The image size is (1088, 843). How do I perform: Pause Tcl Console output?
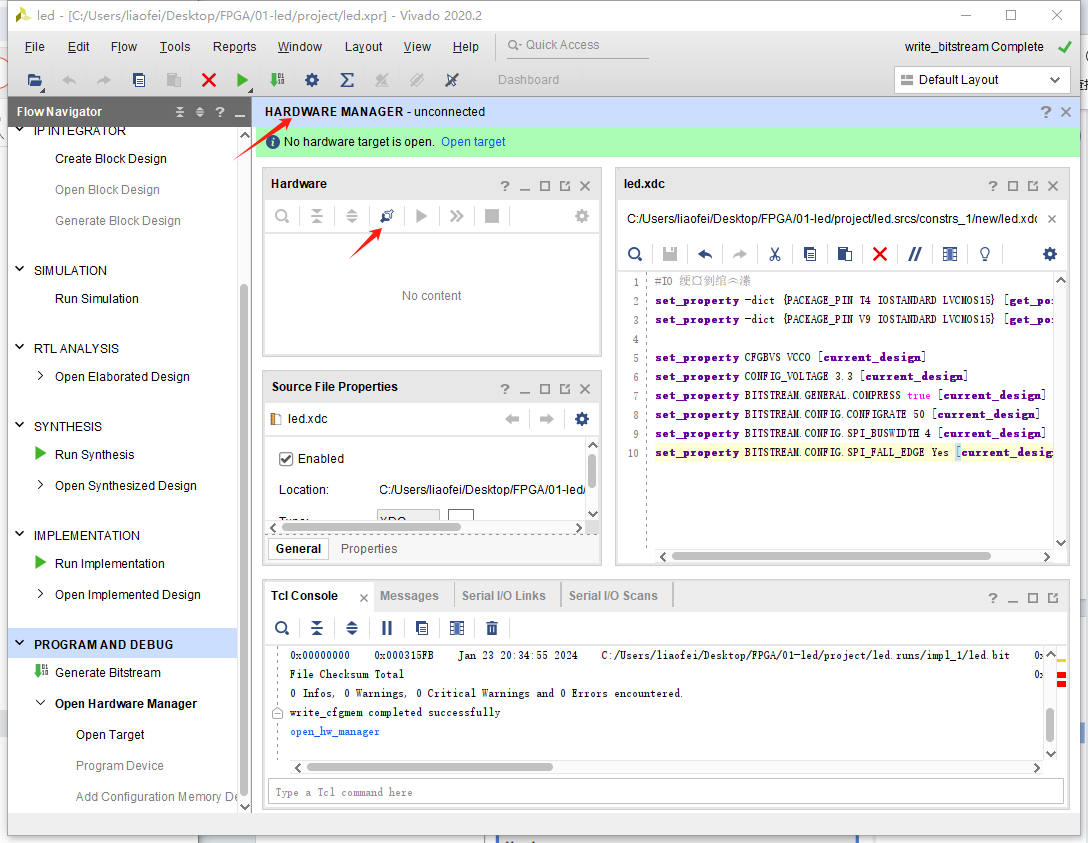tap(386, 628)
